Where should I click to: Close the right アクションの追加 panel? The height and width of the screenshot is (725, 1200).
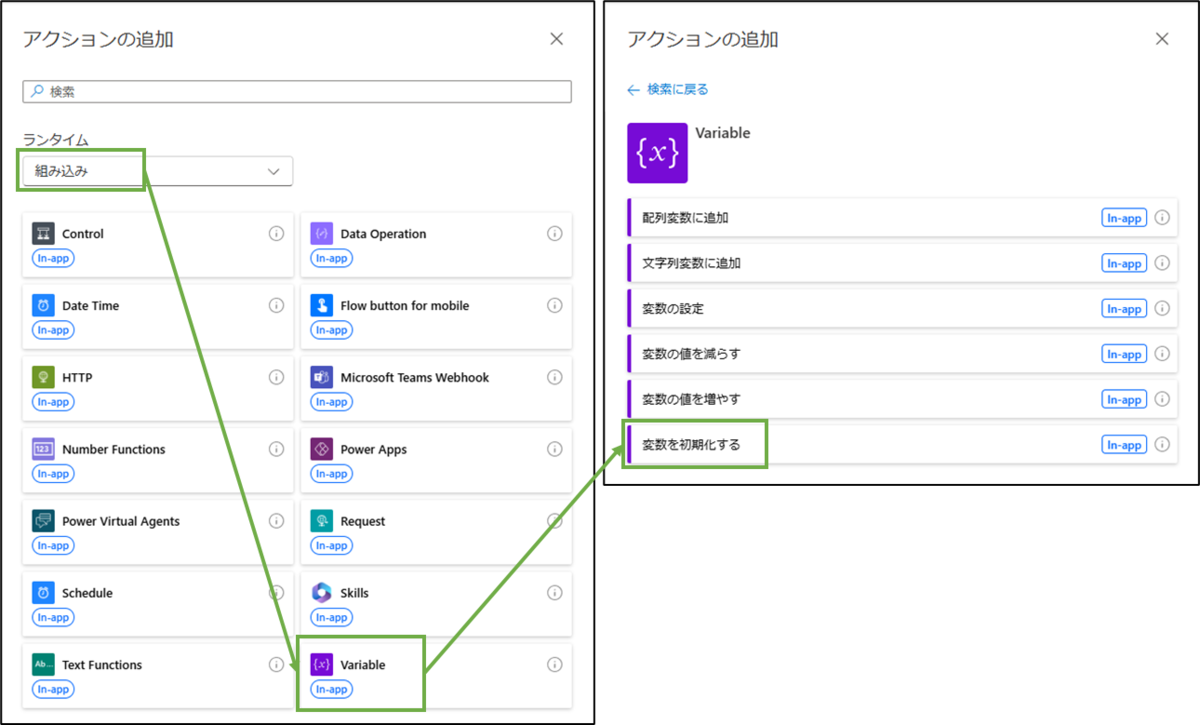pos(1162,39)
